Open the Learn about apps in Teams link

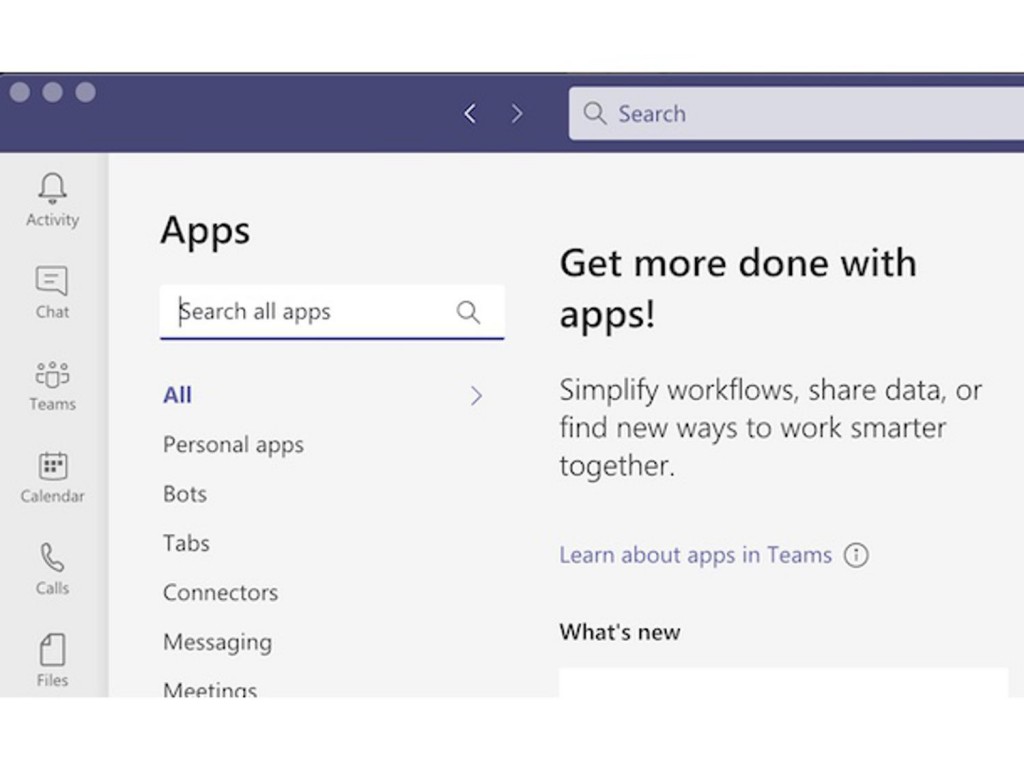695,554
